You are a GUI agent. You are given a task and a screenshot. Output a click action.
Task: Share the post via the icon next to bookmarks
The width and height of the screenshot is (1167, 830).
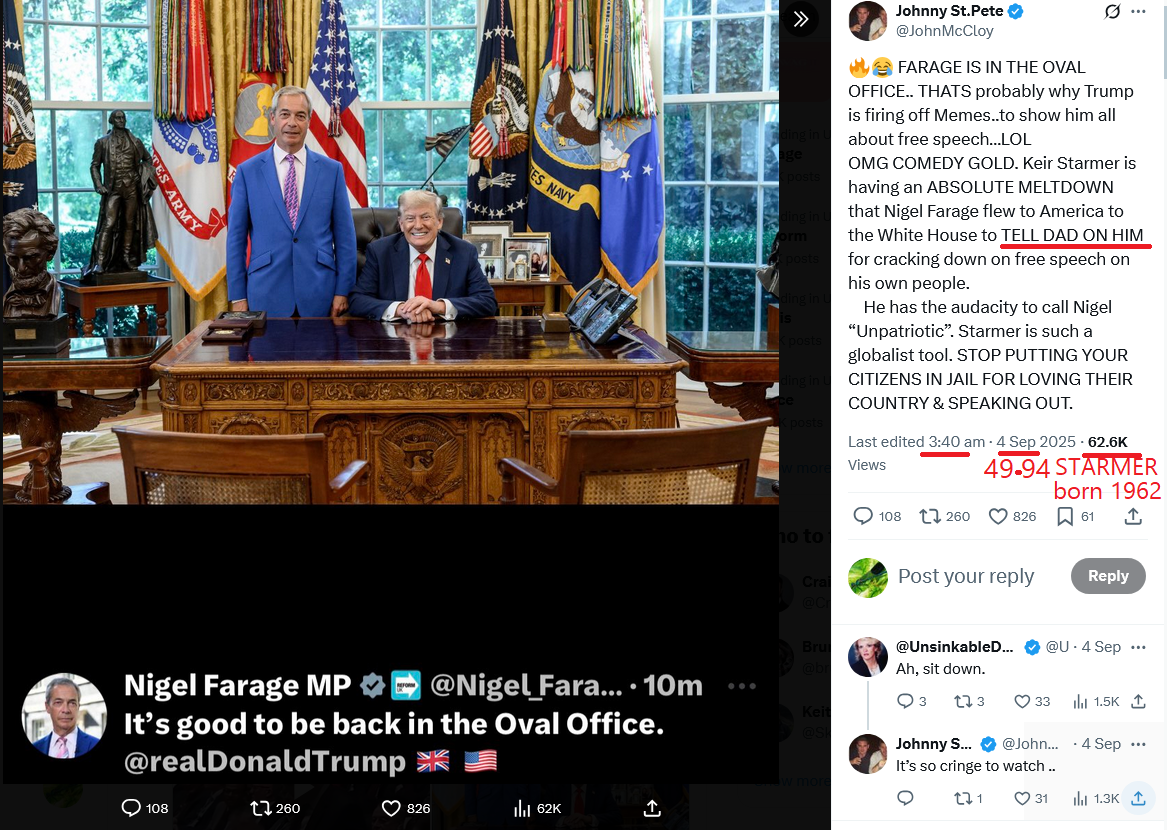click(x=1133, y=516)
